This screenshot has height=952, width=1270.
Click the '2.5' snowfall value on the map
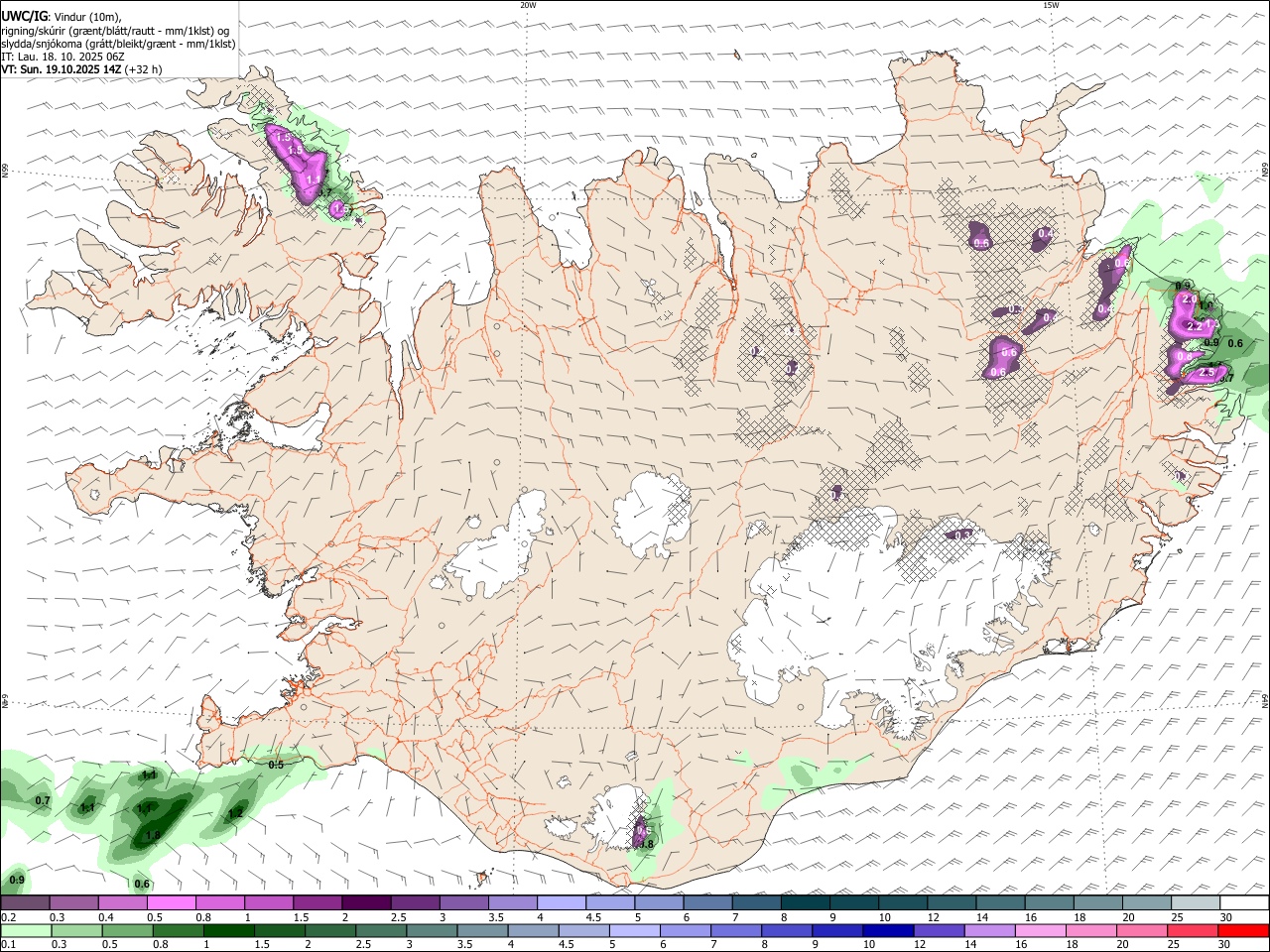(1207, 373)
